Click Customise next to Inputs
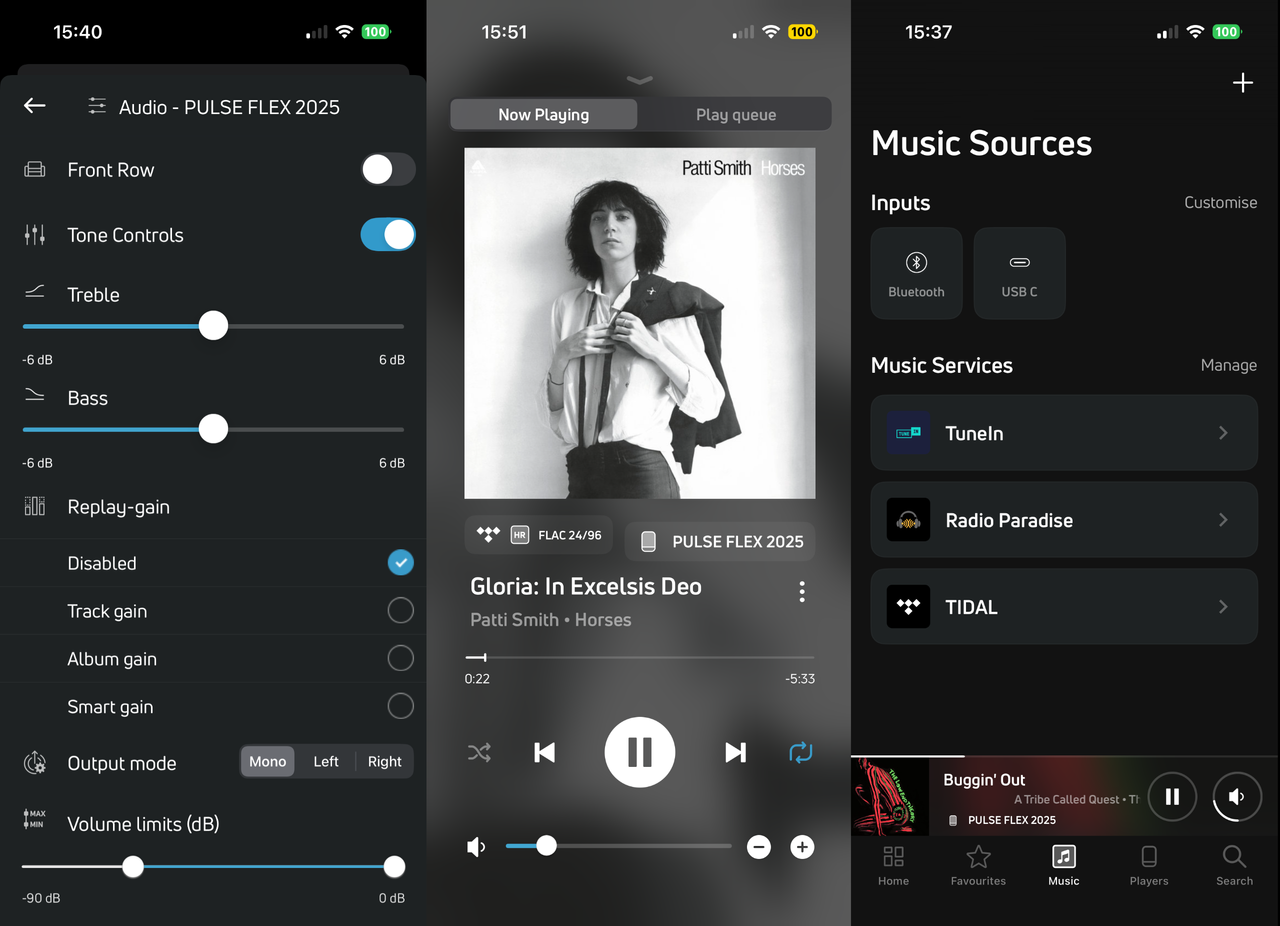Viewport: 1280px width, 926px height. (x=1221, y=202)
